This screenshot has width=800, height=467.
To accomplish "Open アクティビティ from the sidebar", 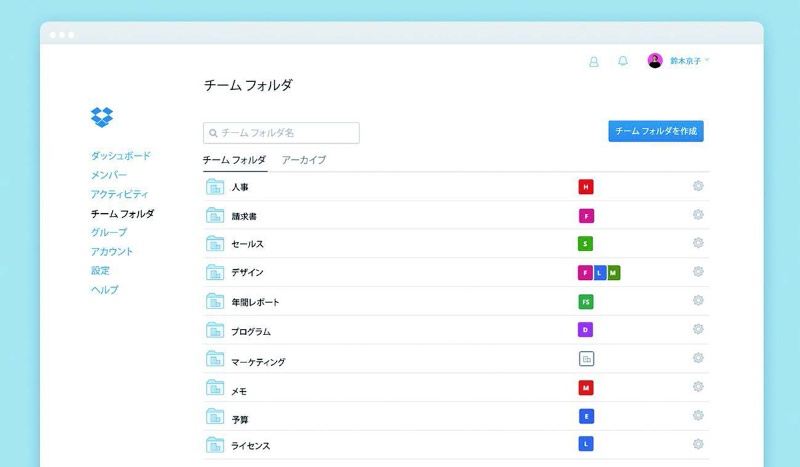I will (119, 194).
